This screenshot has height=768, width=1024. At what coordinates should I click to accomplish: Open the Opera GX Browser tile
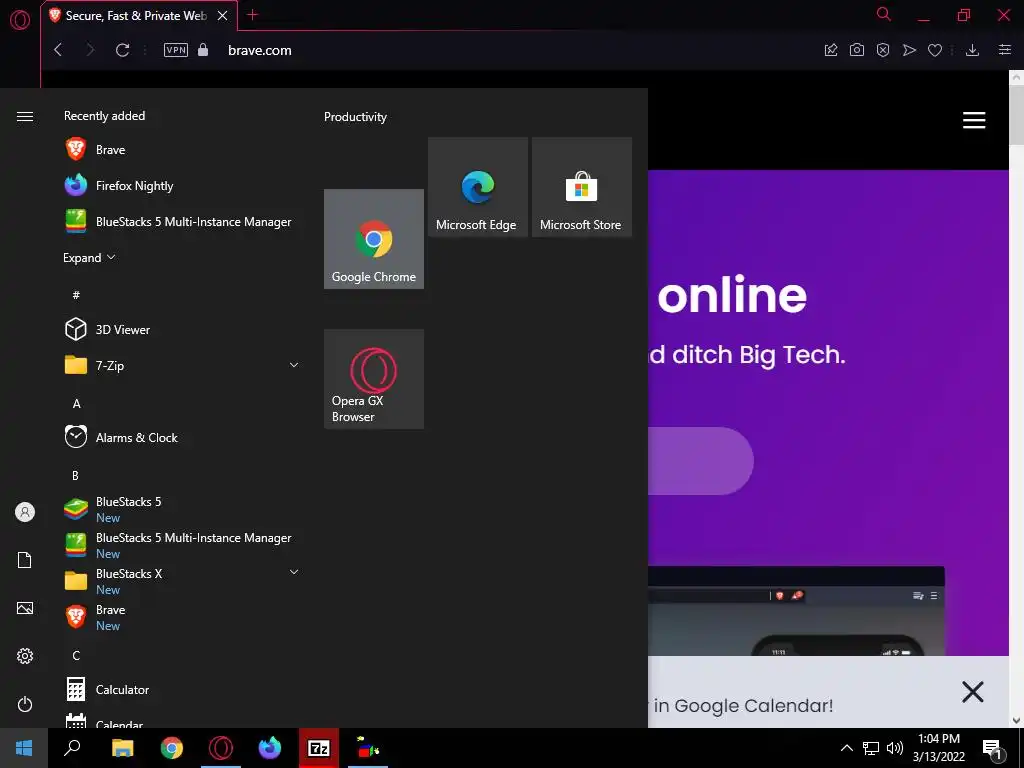tap(374, 379)
